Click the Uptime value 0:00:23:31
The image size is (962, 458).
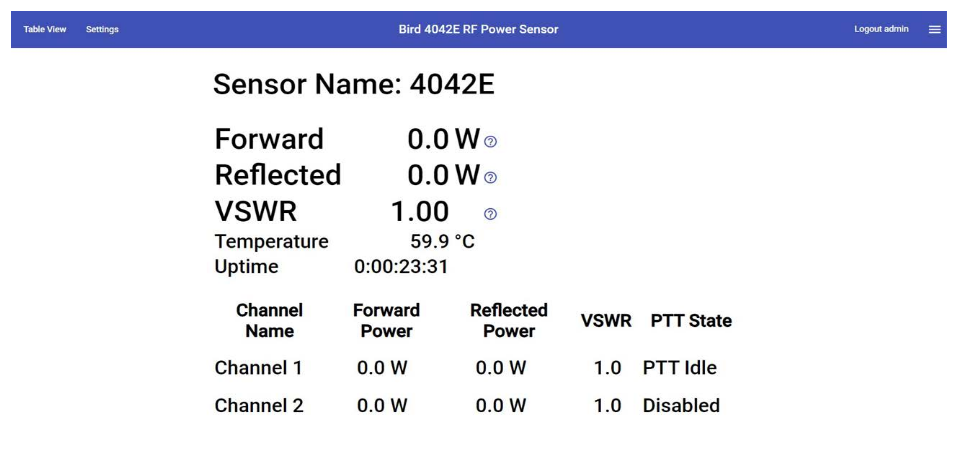401,267
